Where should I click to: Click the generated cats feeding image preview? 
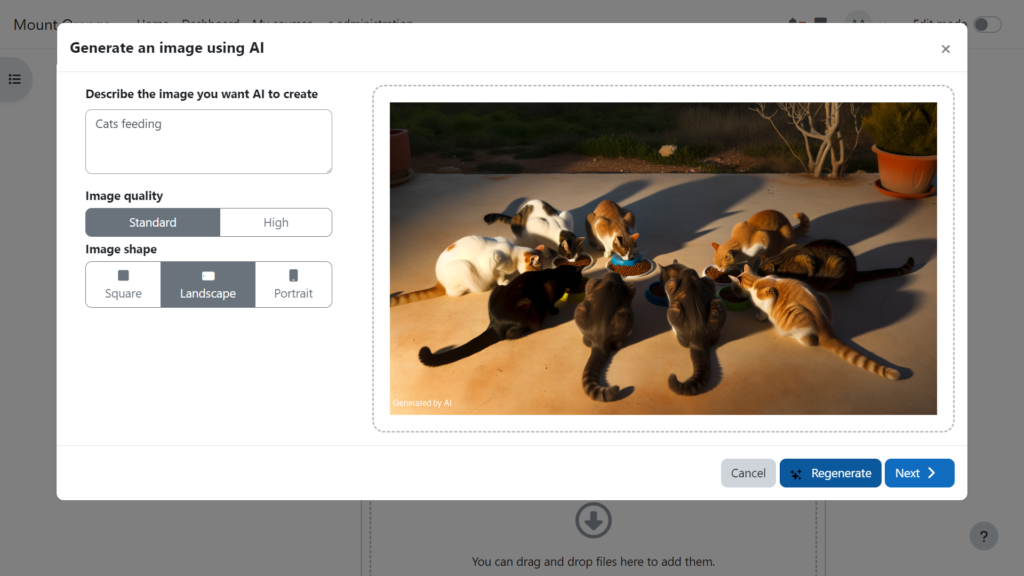point(662,256)
